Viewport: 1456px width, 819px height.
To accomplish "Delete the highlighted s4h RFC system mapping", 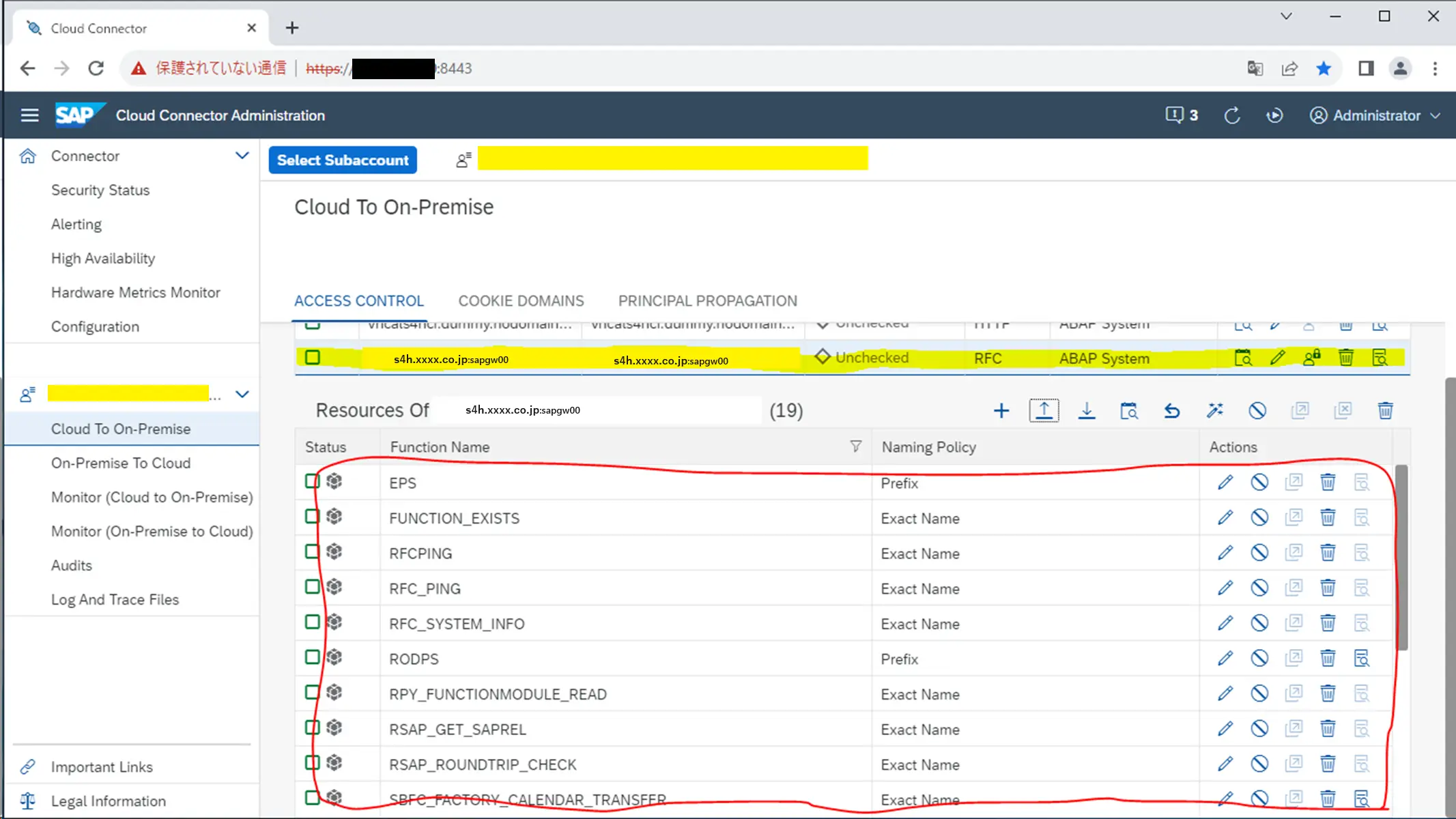I will (1345, 358).
